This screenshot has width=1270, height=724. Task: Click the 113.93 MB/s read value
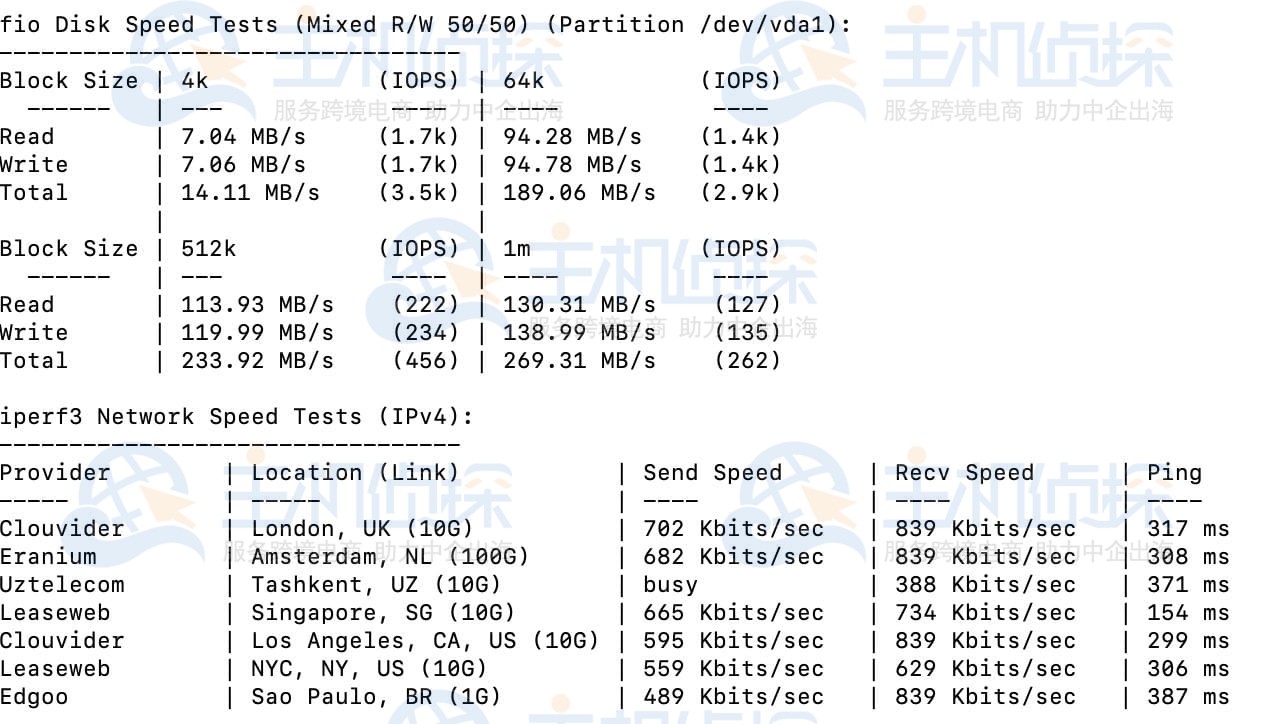coord(257,305)
